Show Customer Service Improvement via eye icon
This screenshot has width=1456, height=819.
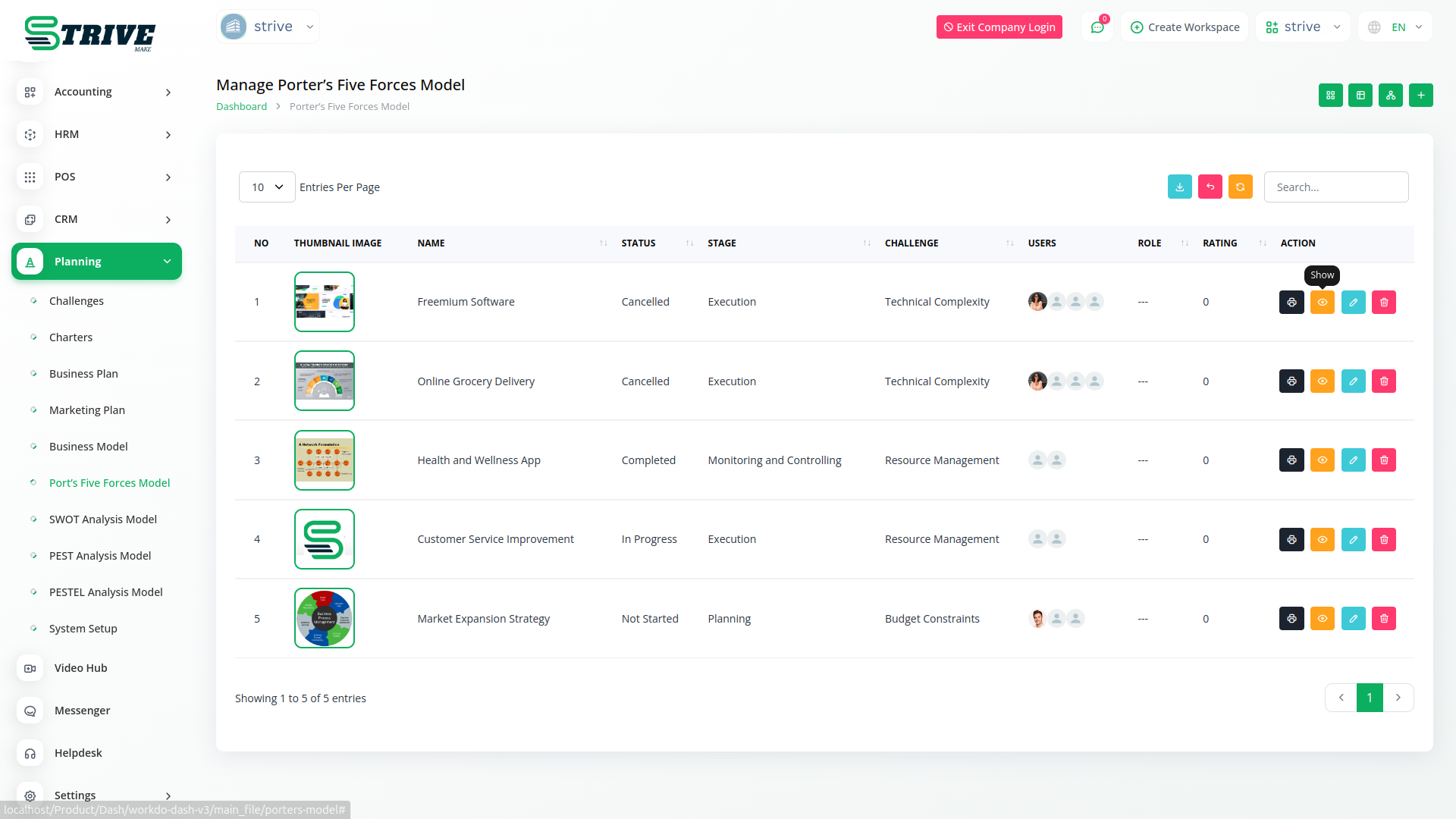pos(1322,539)
